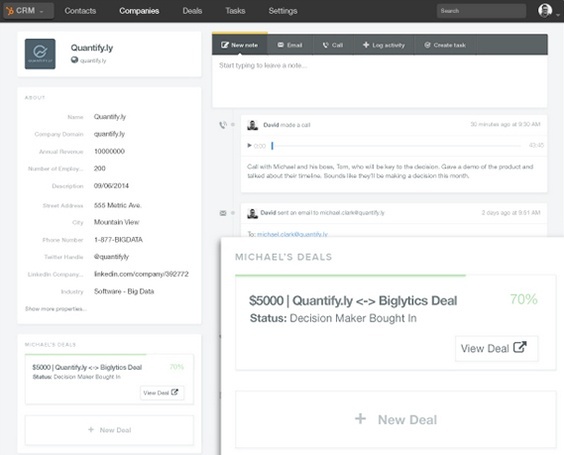This screenshot has height=455, width=564.
Task: Click the globe icon beside quantify.ly
Action: coord(74,60)
